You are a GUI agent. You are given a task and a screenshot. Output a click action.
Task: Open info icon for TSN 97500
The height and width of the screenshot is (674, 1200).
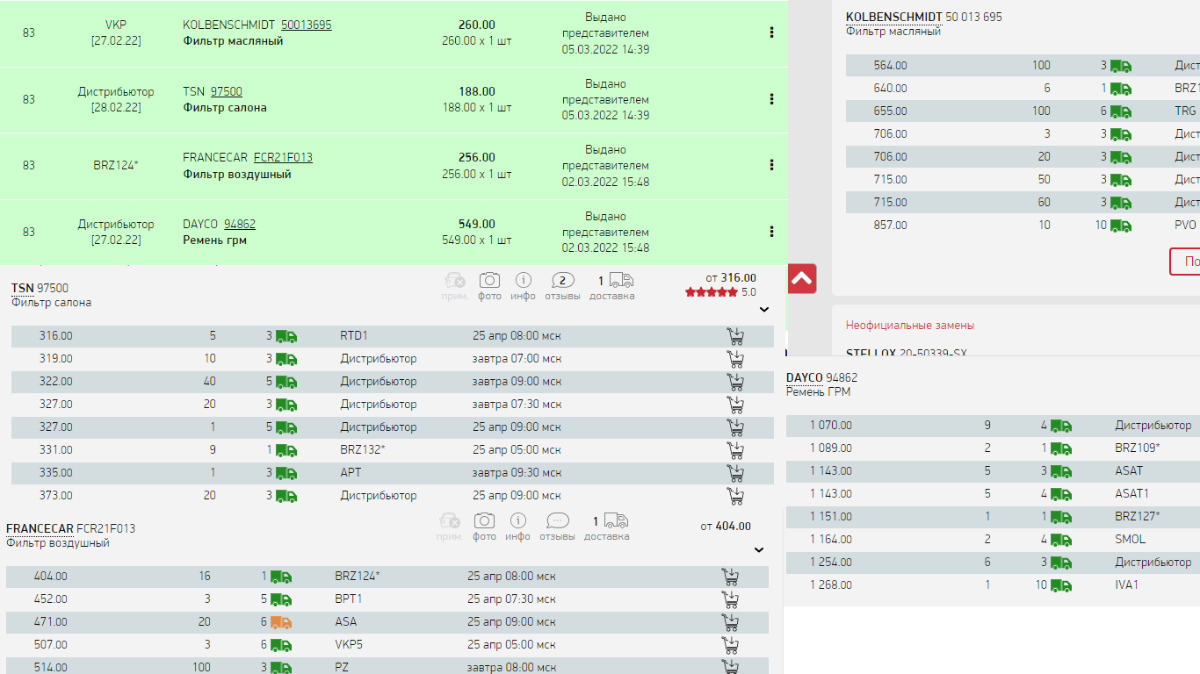523,281
